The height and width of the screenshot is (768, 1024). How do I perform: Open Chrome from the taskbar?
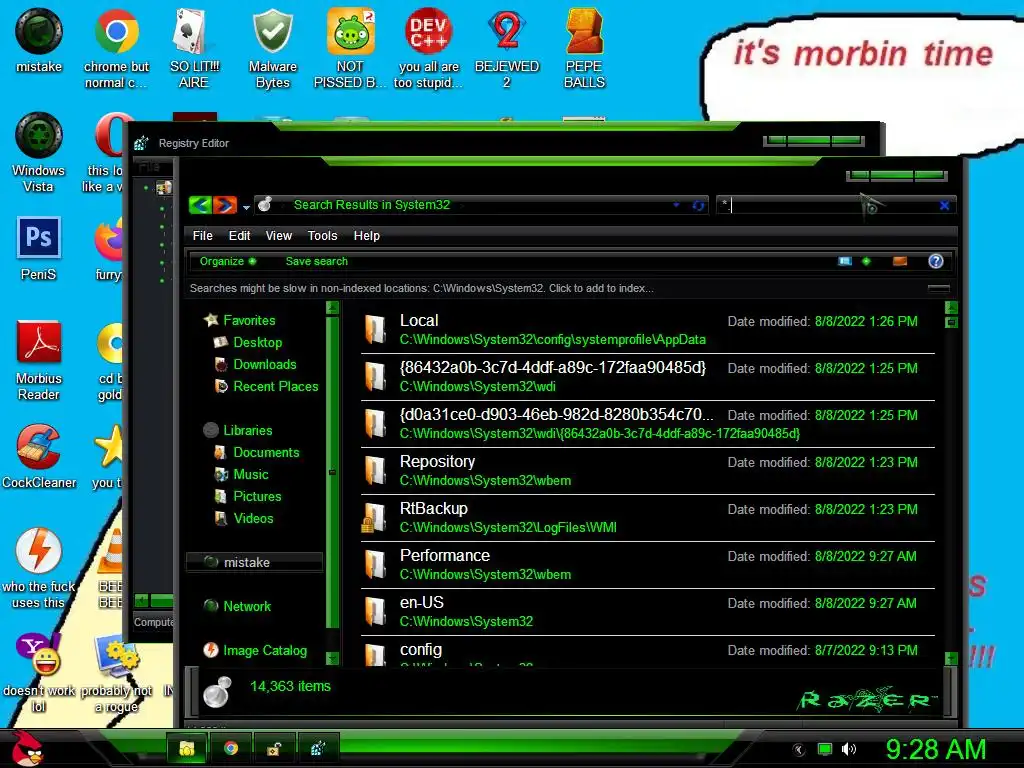coord(231,748)
